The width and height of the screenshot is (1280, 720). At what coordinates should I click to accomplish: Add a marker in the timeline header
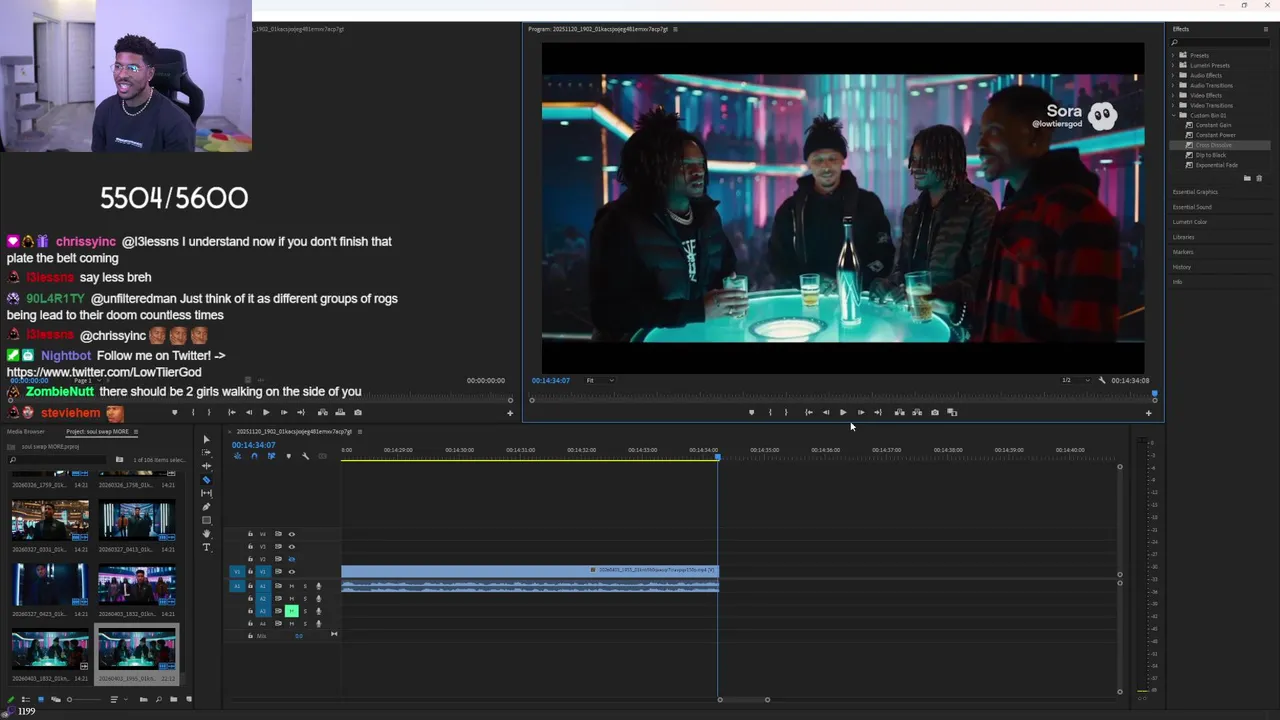coord(289,456)
